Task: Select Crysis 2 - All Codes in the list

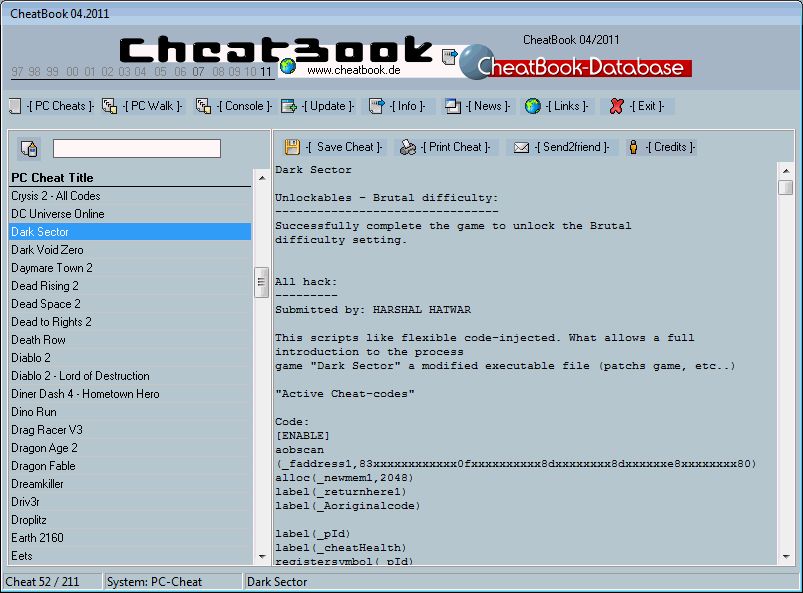Action: pos(131,196)
